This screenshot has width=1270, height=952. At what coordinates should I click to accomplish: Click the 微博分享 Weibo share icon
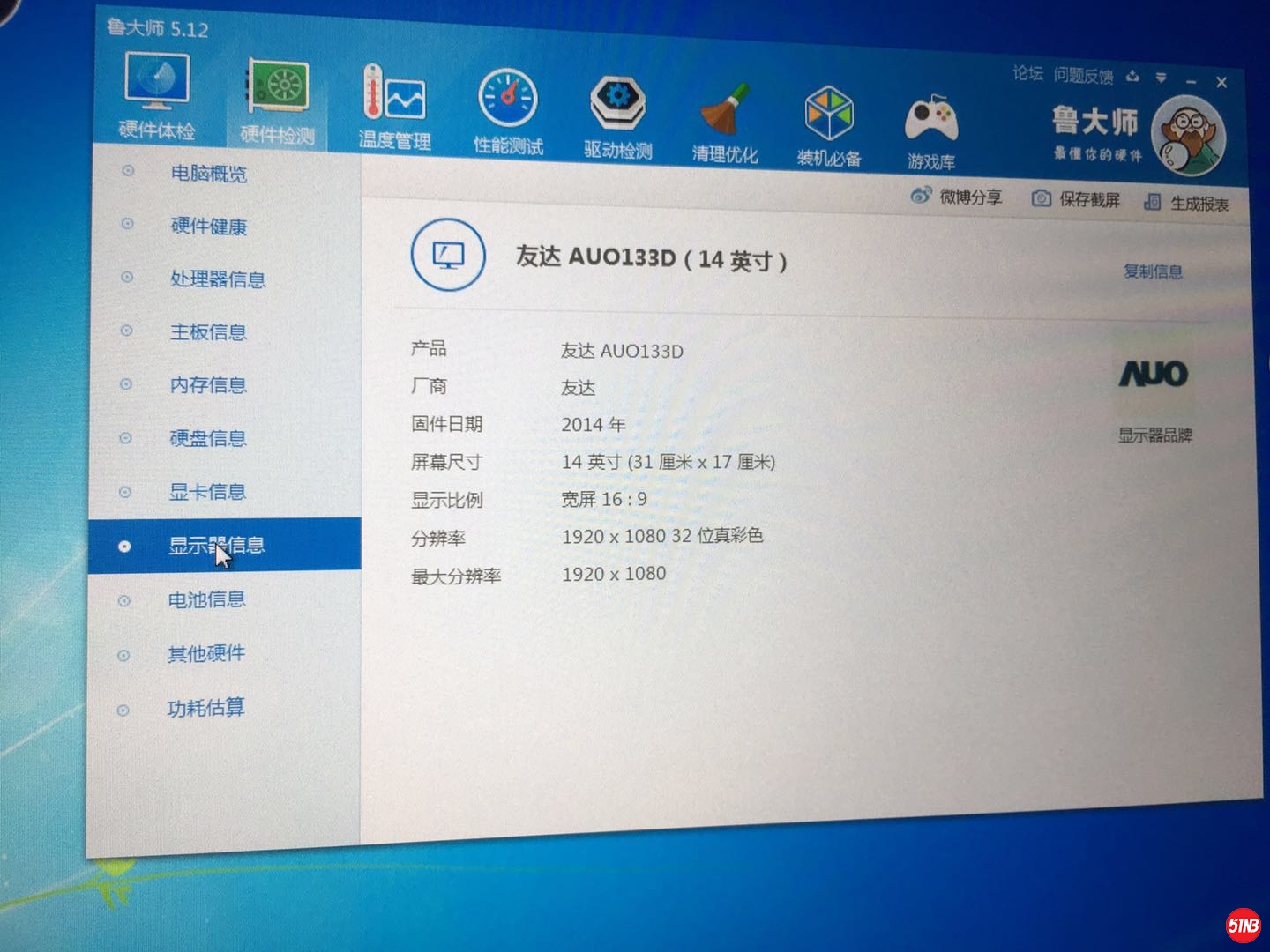[x=921, y=198]
